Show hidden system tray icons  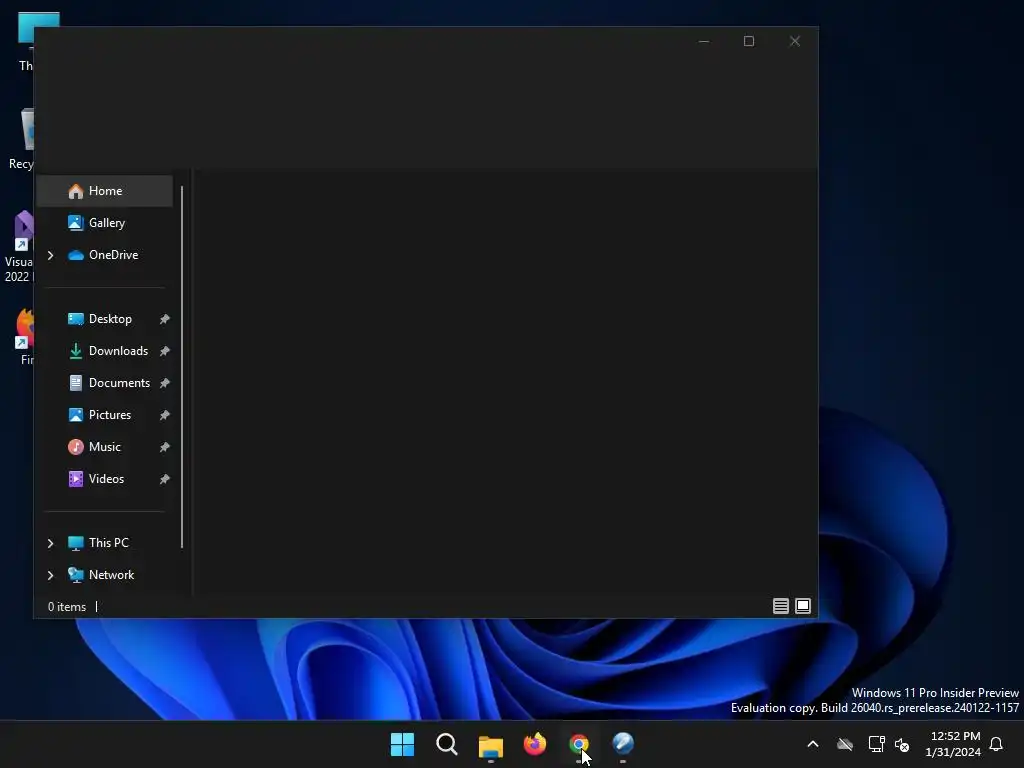813,744
